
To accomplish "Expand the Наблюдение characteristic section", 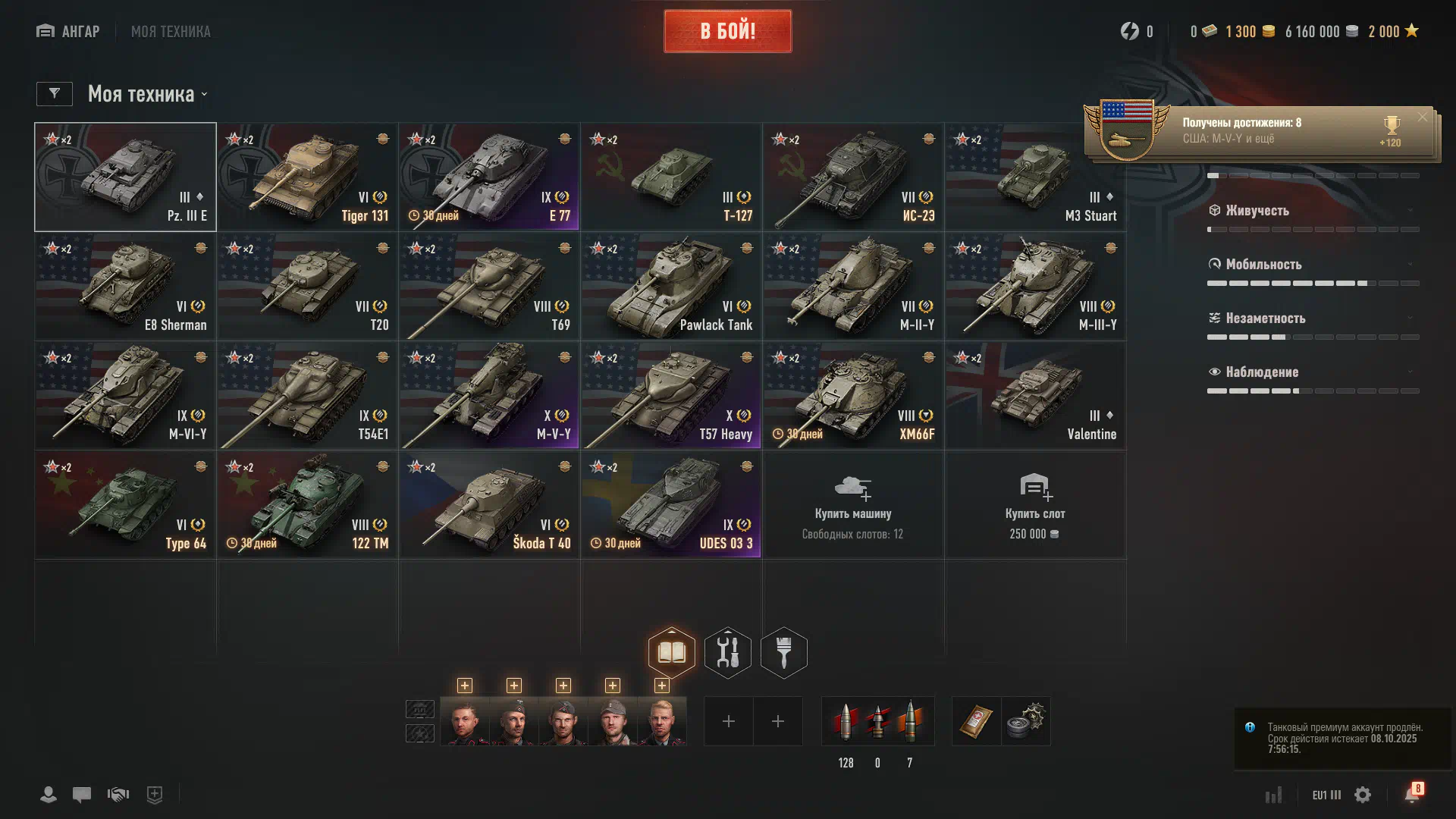I will pos(1313,372).
